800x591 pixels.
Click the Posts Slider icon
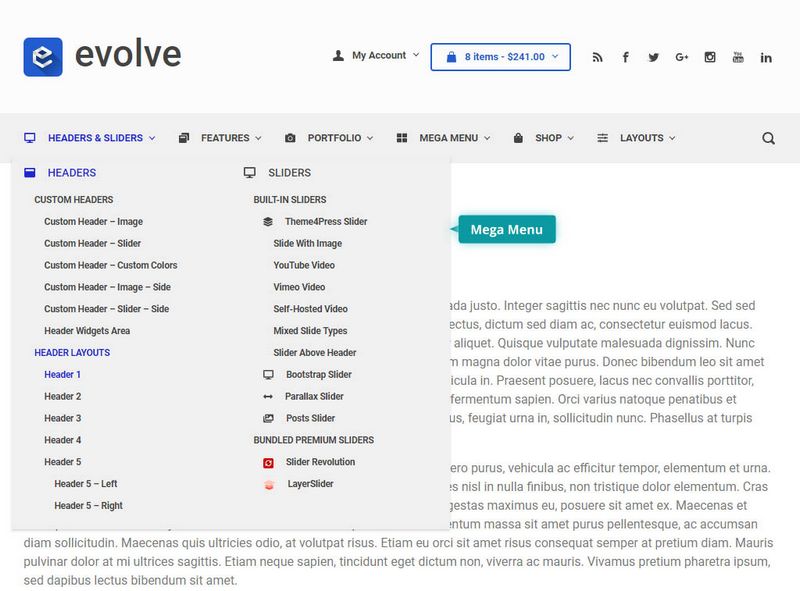(x=268, y=418)
